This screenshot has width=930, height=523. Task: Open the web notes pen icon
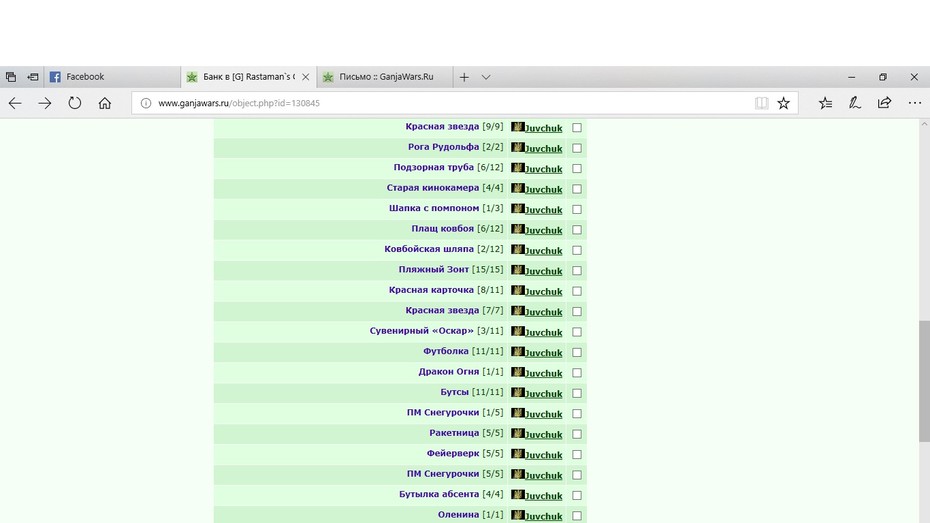click(855, 103)
